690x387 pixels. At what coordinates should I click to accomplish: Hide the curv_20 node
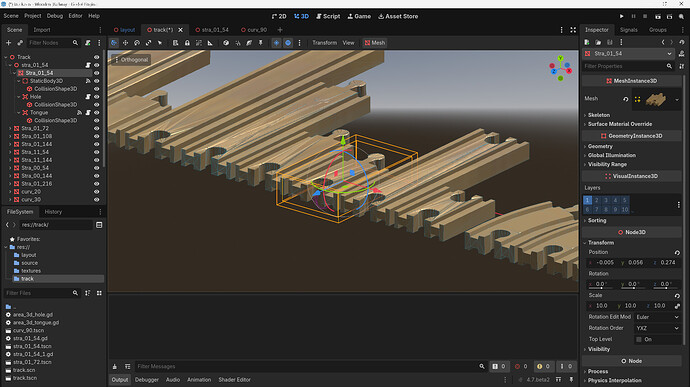(96, 192)
